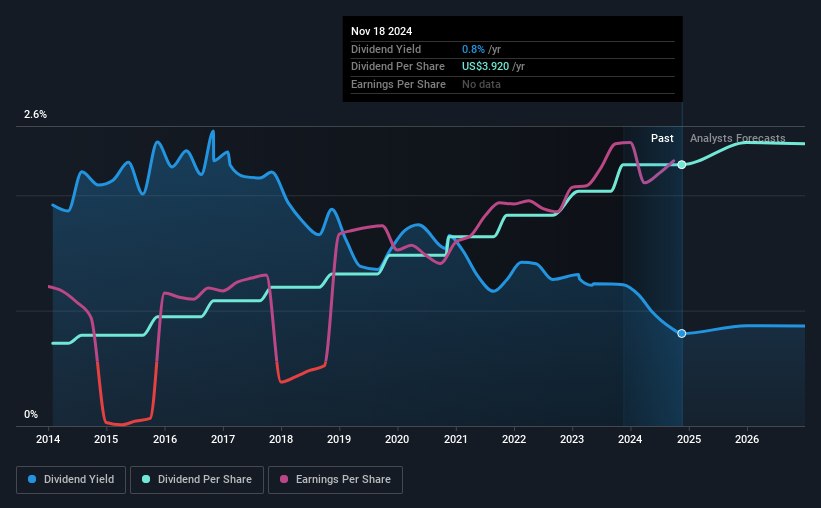Click the 2016 x-axis label
The image size is (821, 508).
(x=165, y=439)
